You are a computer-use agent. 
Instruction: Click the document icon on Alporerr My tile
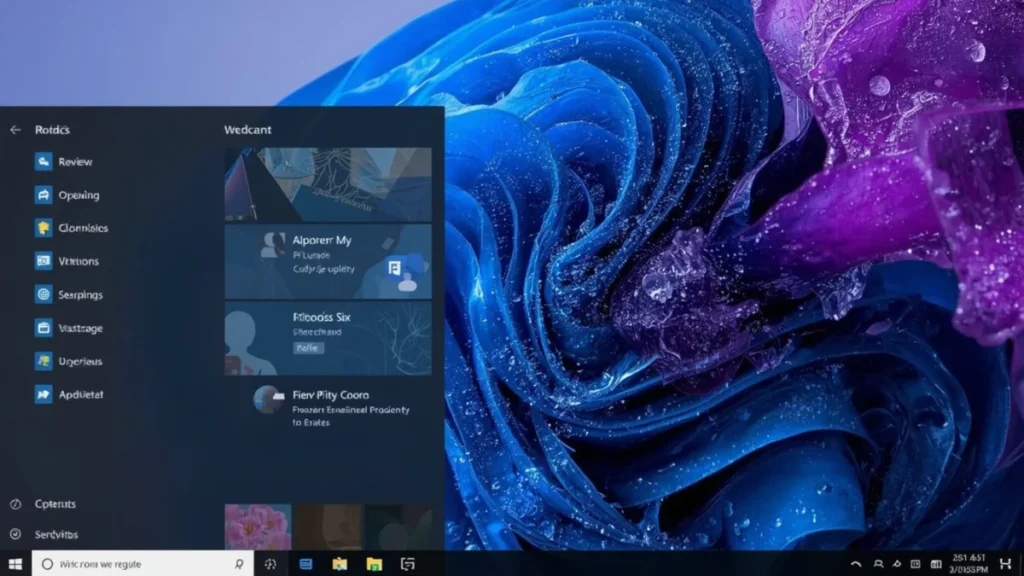[x=394, y=268]
